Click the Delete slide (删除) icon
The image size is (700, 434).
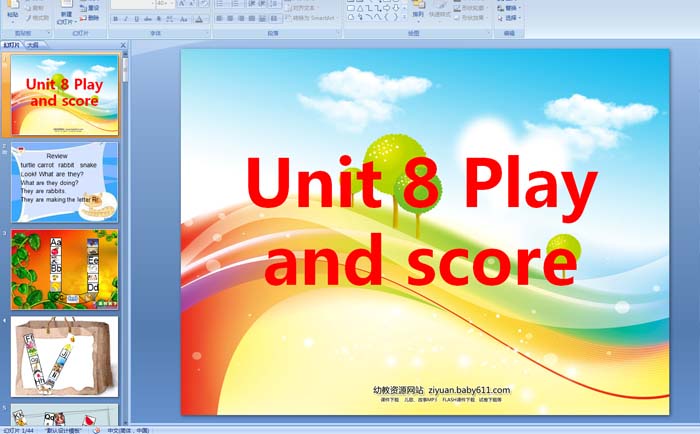[83, 18]
